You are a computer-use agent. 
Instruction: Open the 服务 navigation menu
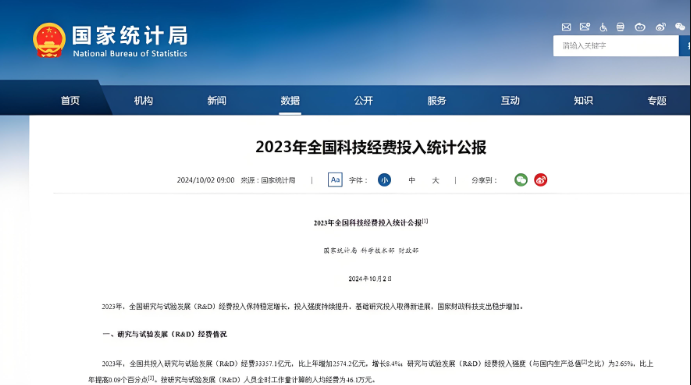(x=437, y=101)
